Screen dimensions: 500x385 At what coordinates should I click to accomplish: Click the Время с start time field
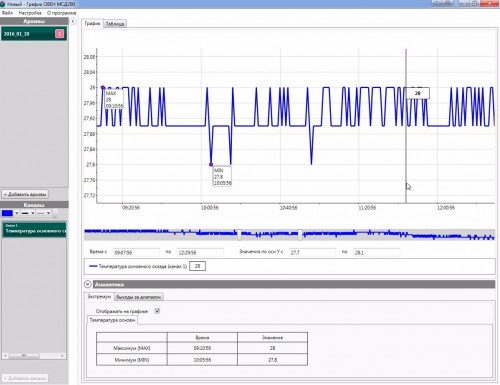(136, 253)
